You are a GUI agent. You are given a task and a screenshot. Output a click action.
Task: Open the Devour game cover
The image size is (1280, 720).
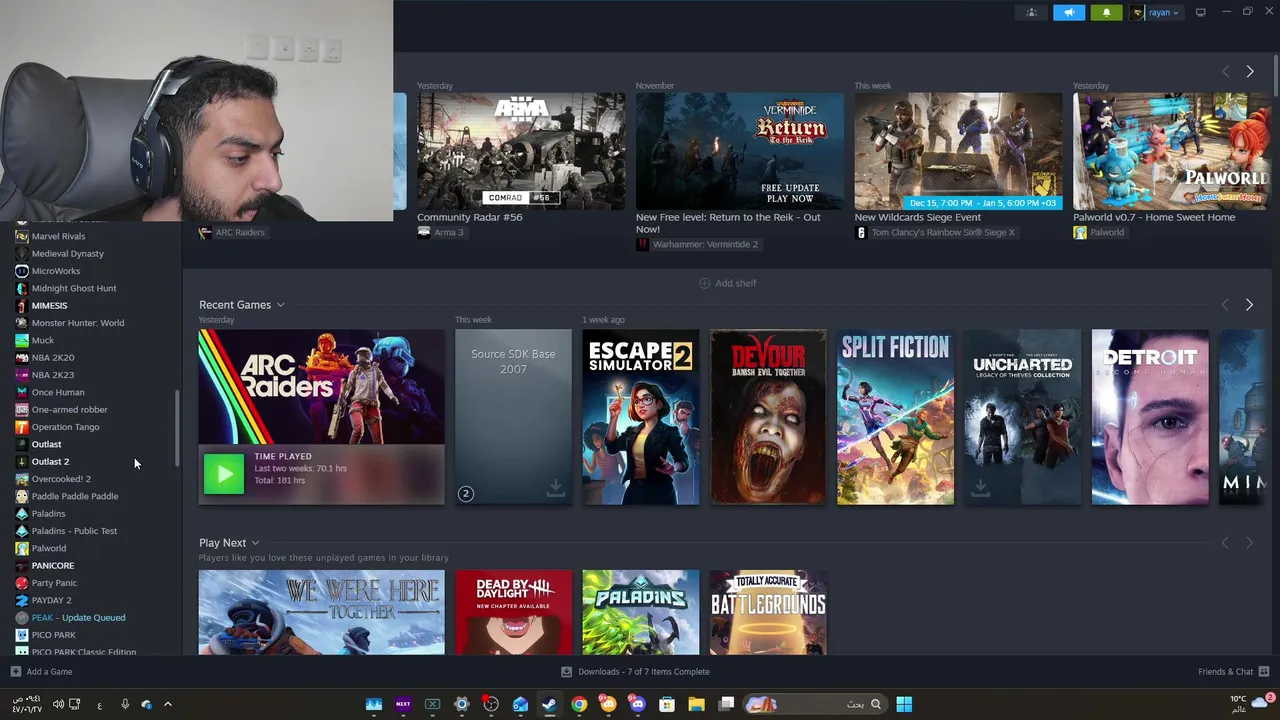768,417
